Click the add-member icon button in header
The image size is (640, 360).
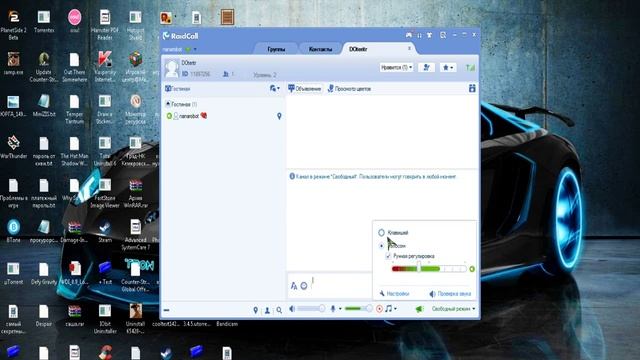click(x=427, y=67)
